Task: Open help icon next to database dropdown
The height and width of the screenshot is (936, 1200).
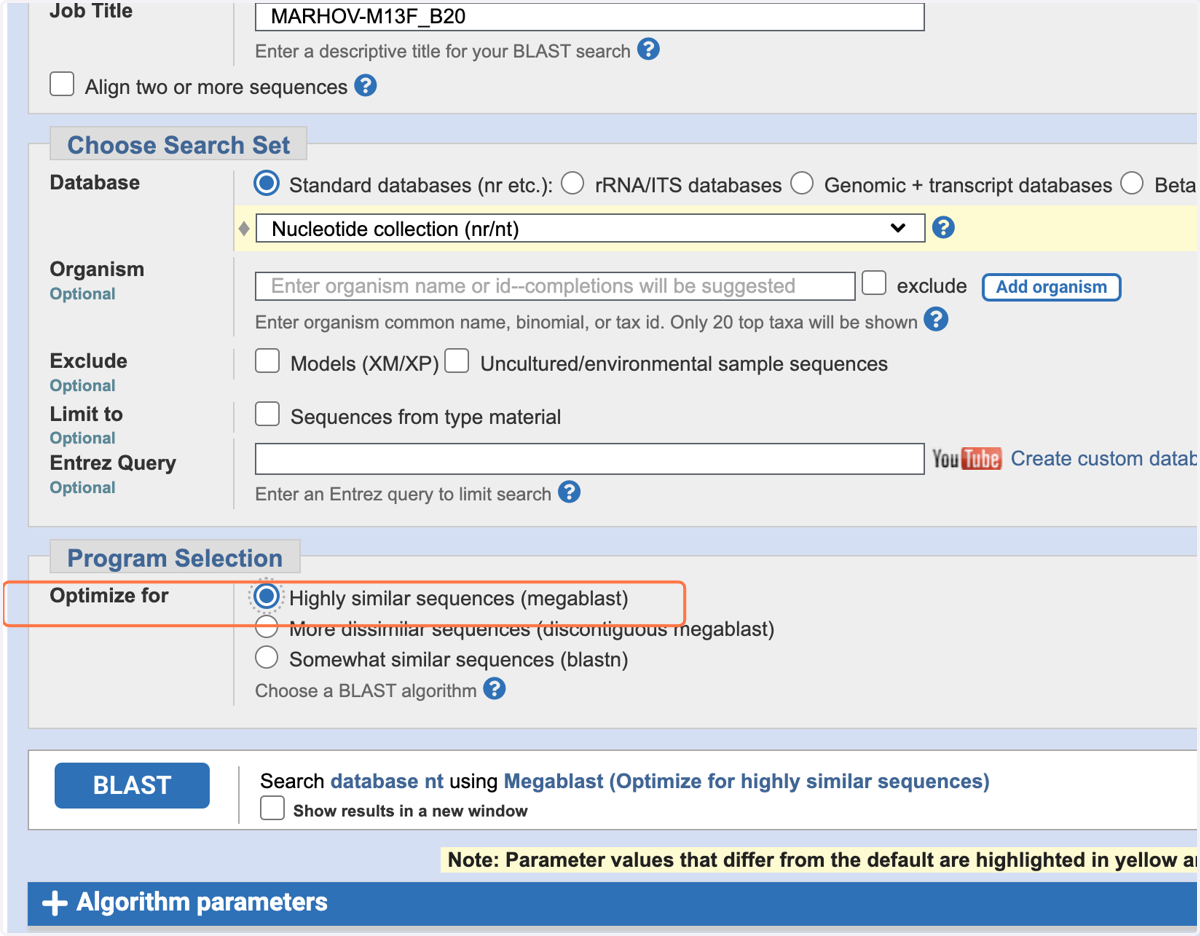Action: (943, 227)
